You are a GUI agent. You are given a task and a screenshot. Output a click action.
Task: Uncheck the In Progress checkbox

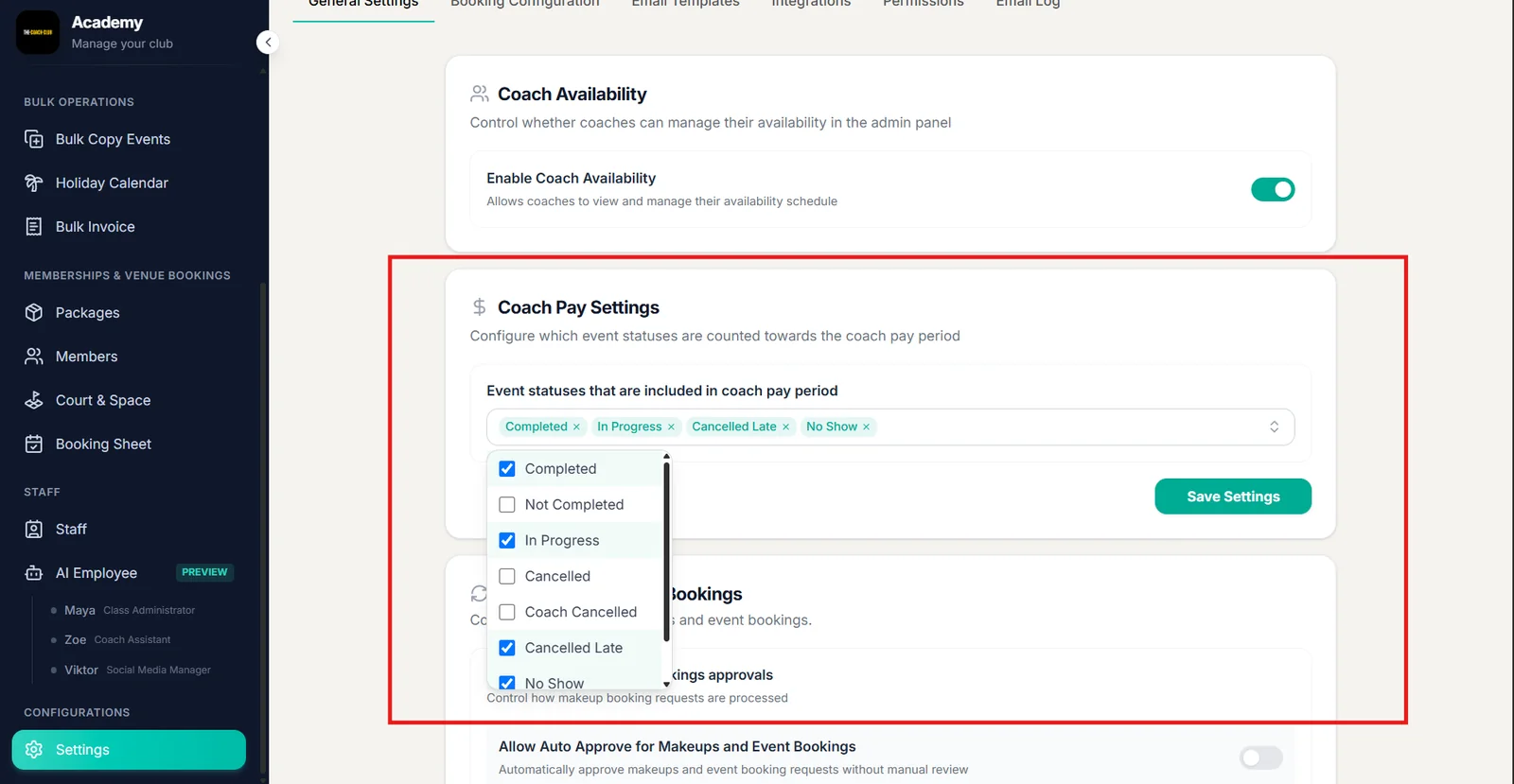507,540
